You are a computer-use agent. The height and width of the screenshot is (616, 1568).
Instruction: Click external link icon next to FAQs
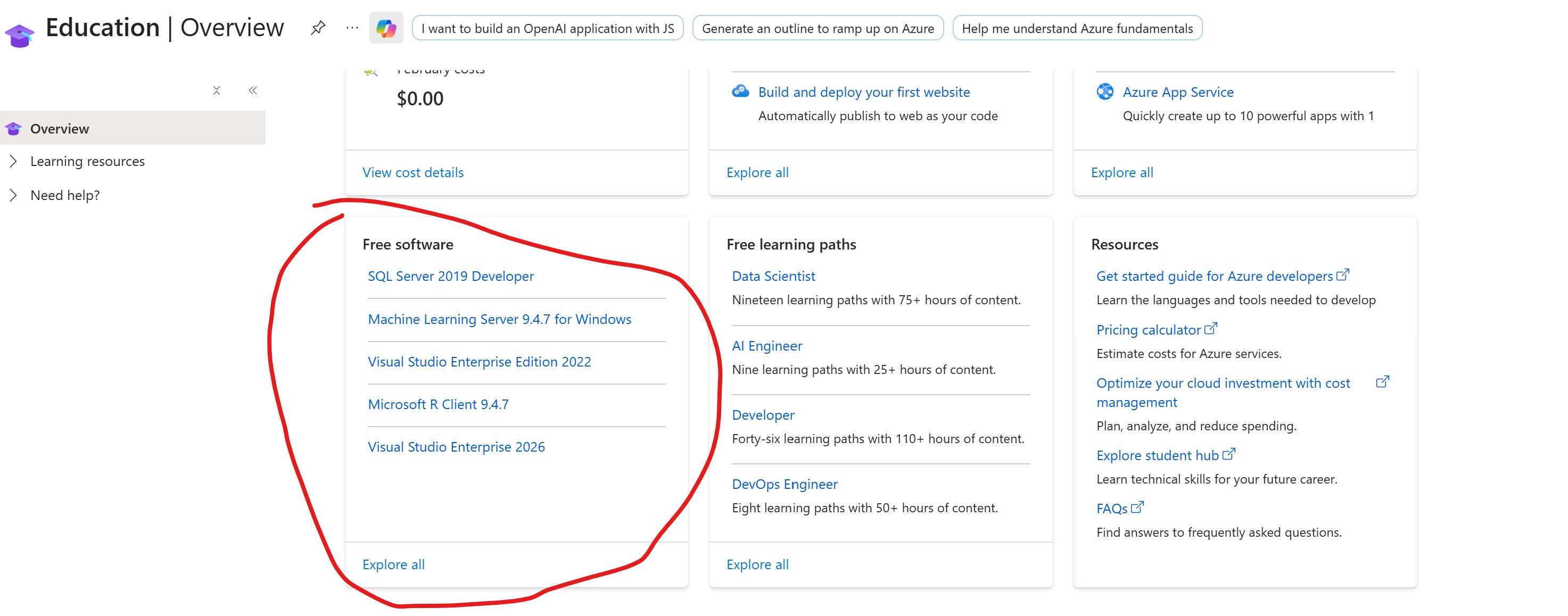click(1137, 507)
